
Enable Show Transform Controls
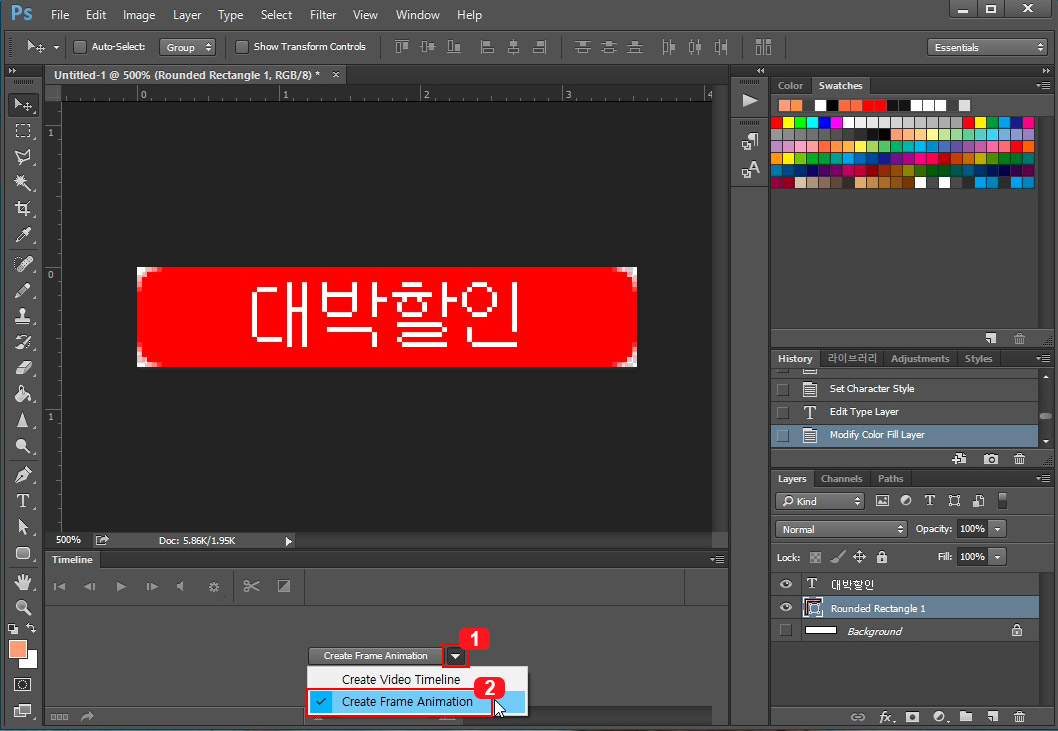coord(241,46)
